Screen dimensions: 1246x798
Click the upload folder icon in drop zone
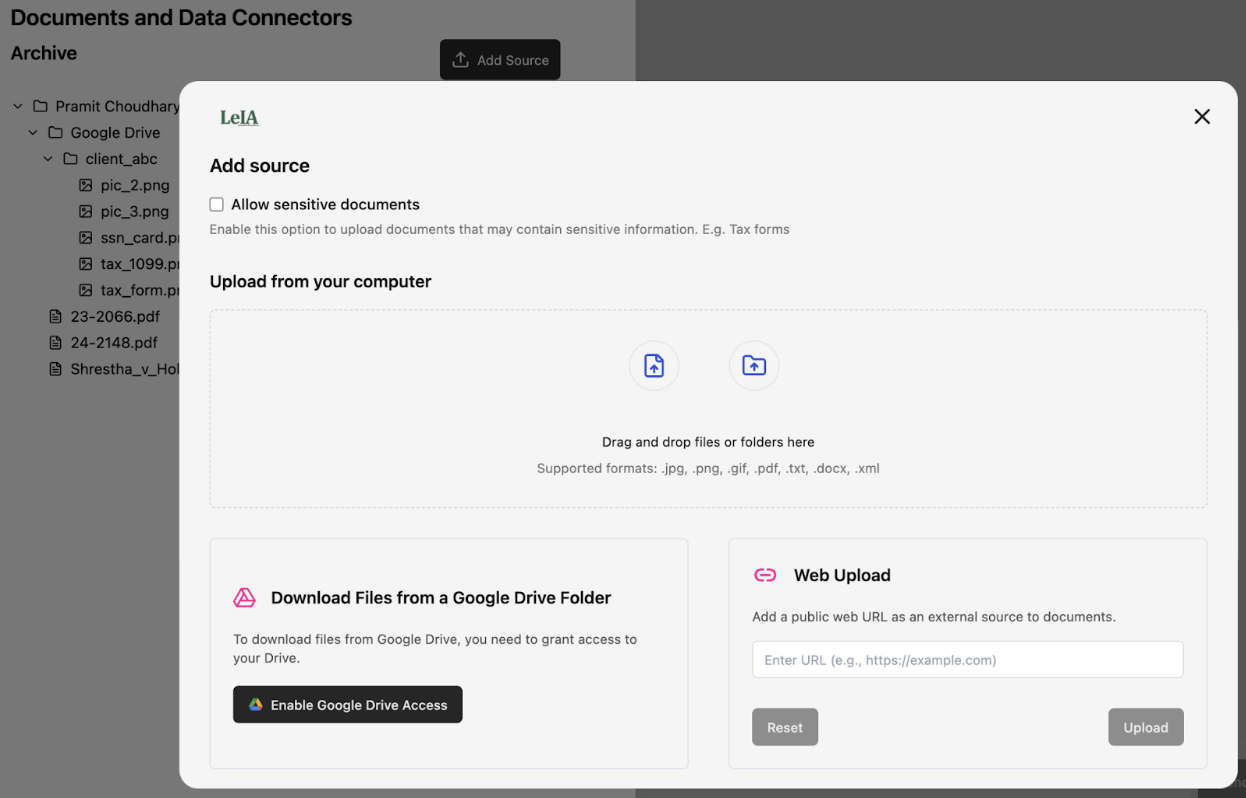click(754, 366)
